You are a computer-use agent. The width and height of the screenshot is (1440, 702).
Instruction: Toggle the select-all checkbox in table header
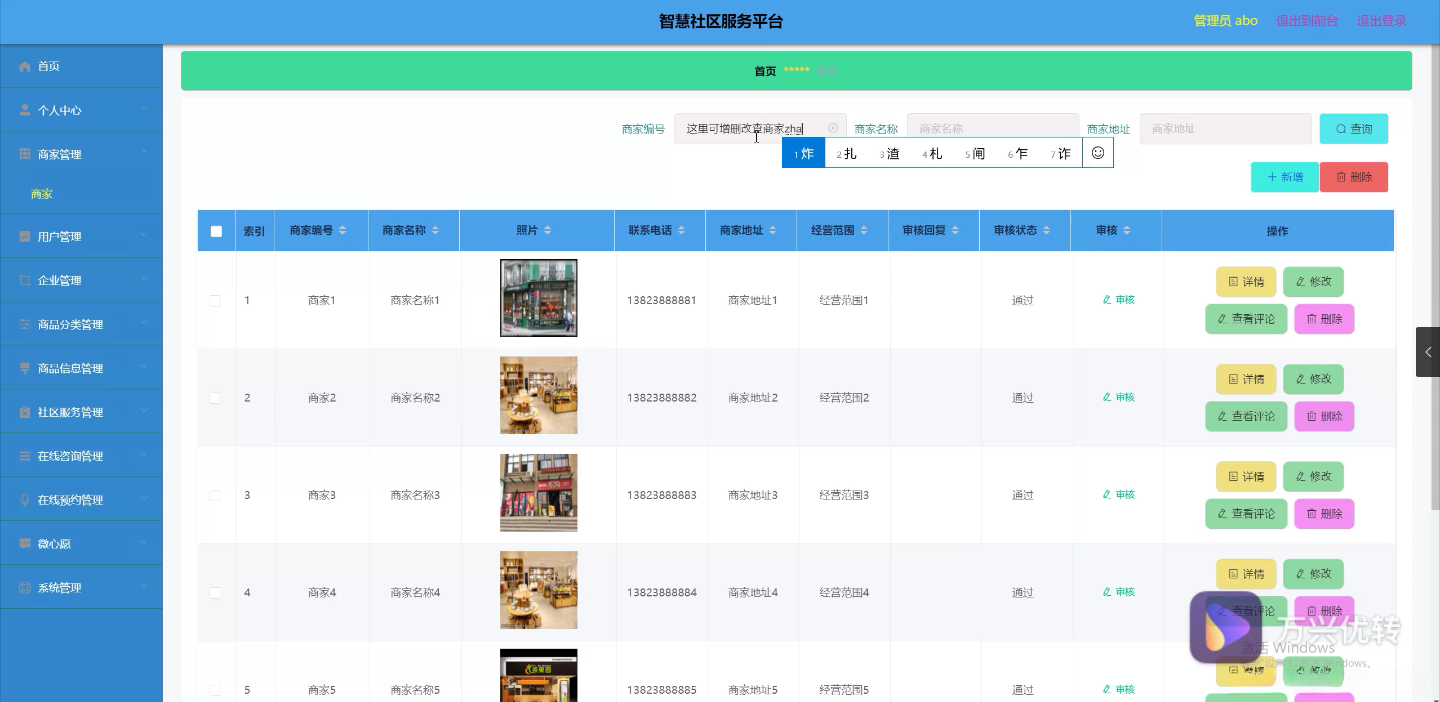[x=216, y=231]
